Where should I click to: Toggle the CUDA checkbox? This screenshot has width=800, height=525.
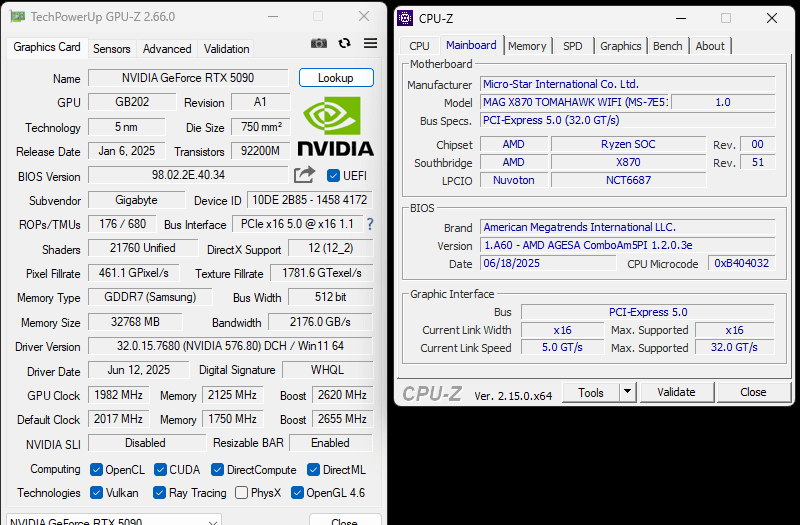click(160, 469)
